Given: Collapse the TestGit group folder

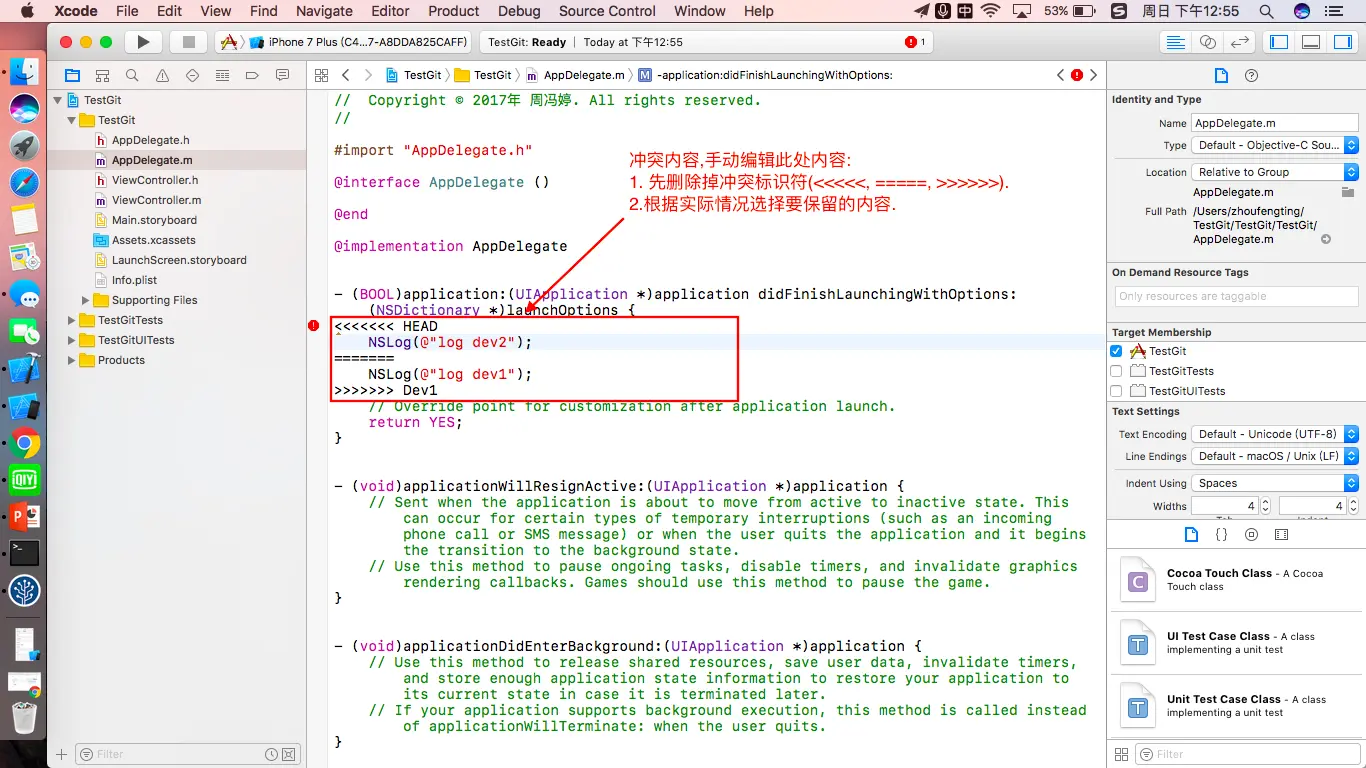Looking at the screenshot, I should click(x=72, y=120).
